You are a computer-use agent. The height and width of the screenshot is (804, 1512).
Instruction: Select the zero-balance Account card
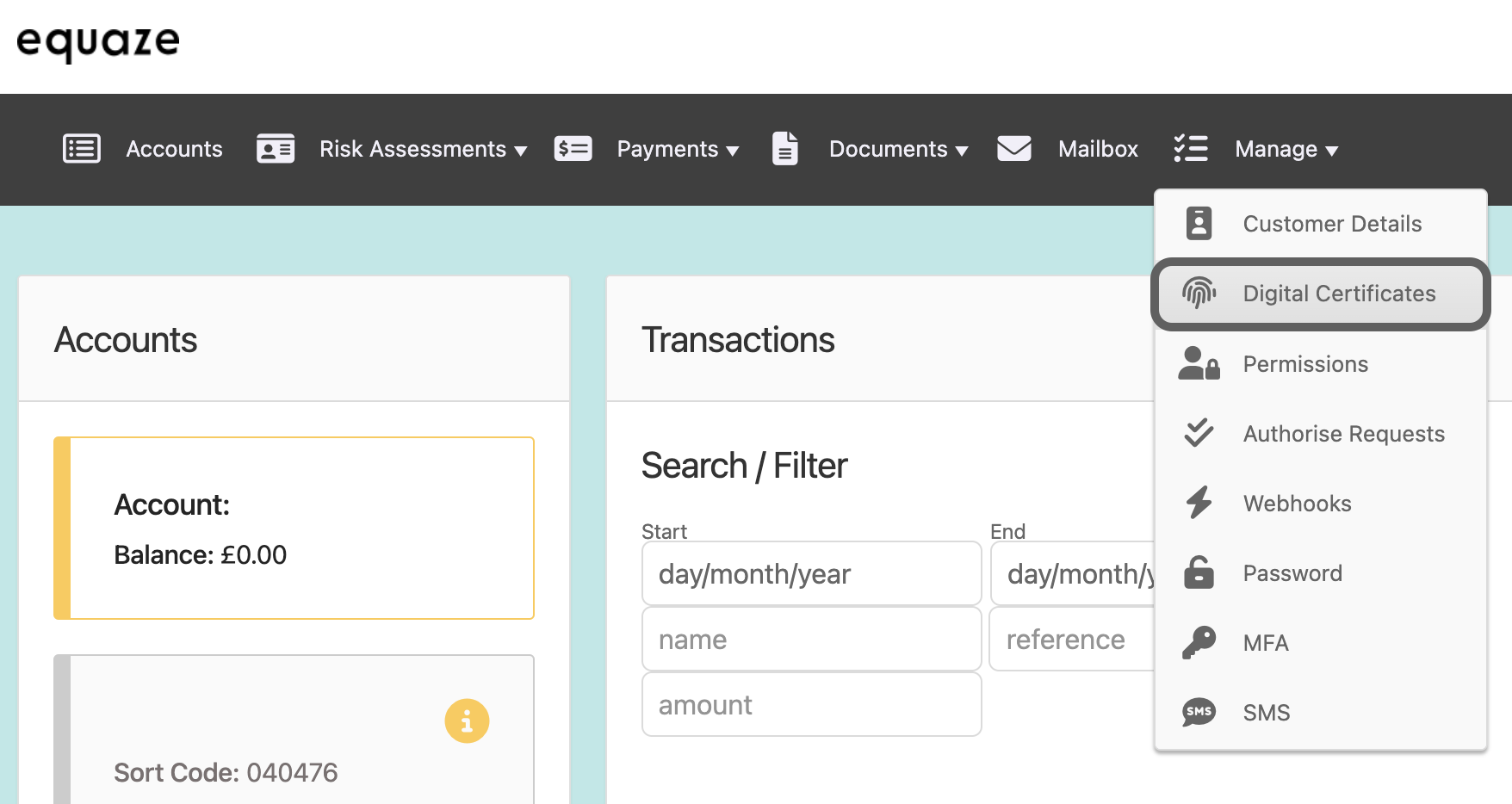pyautogui.click(x=294, y=528)
